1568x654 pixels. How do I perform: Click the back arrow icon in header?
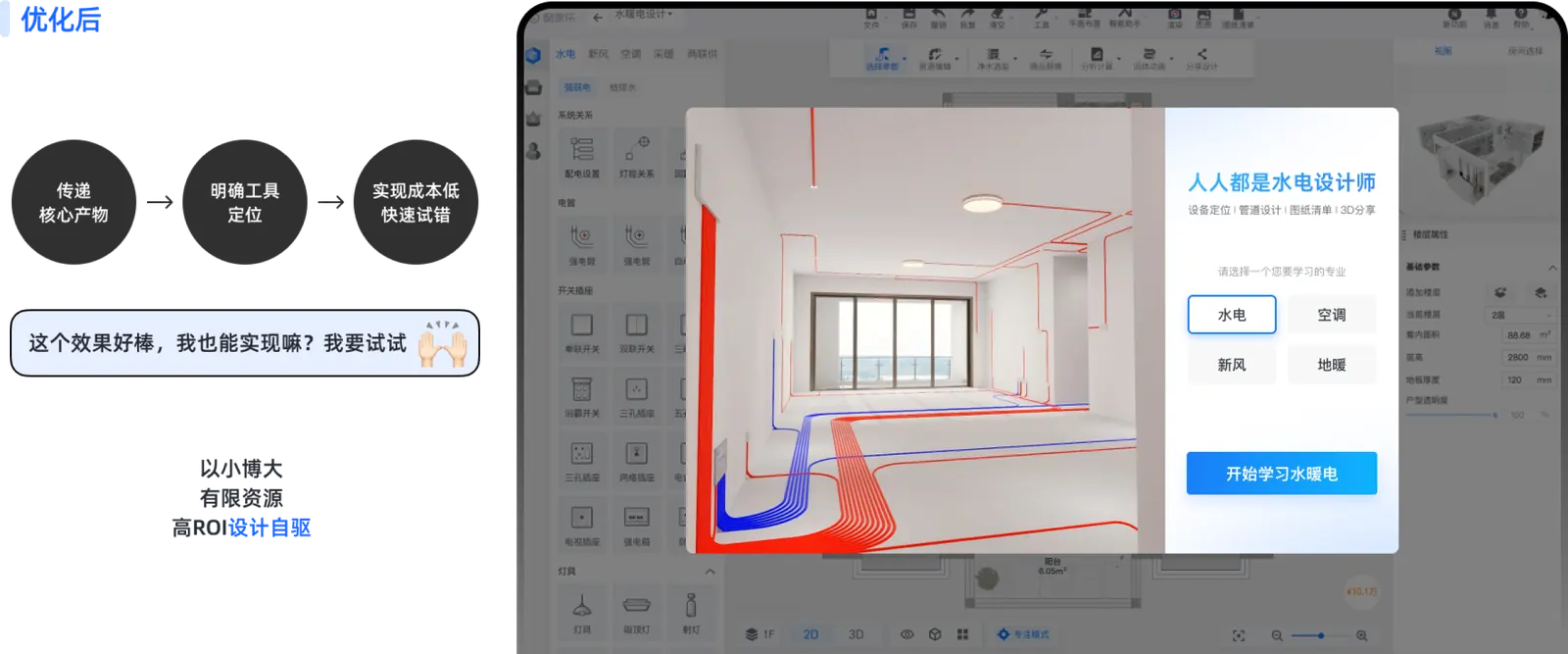(x=598, y=18)
